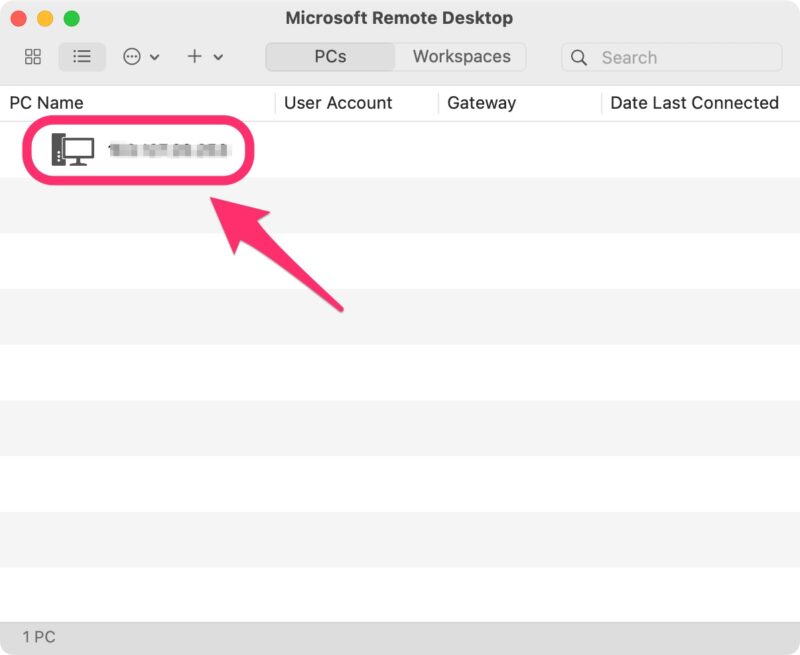Switch to list view

pyautogui.click(x=82, y=57)
